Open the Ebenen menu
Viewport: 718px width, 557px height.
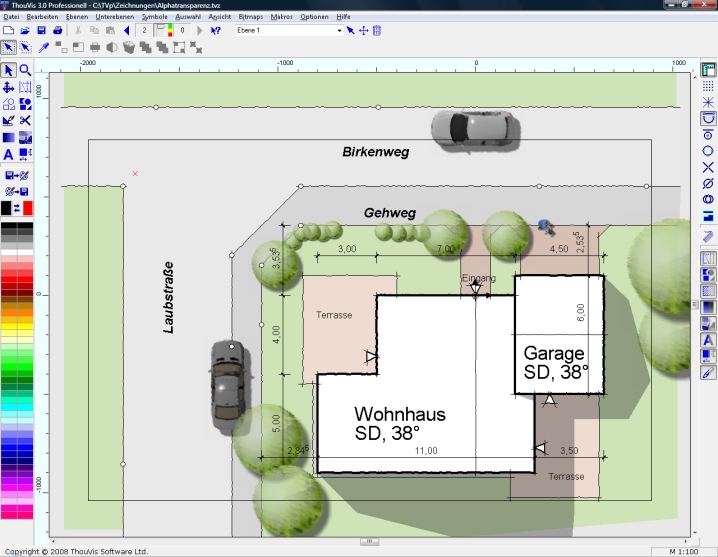[x=76, y=17]
